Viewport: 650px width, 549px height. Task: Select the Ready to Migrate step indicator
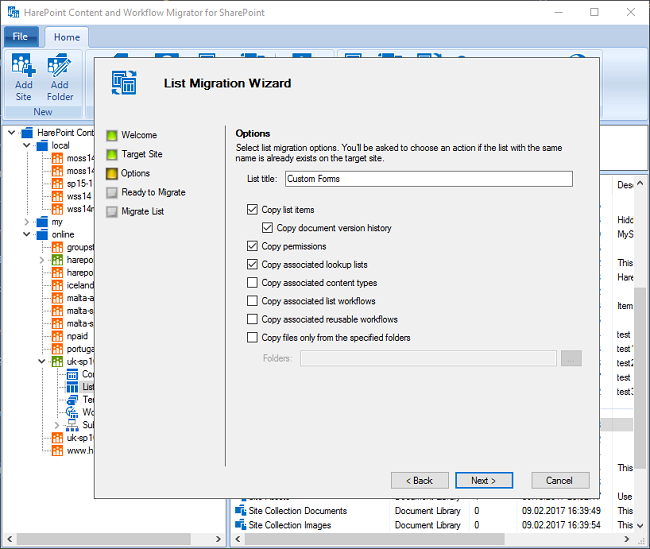[112, 192]
